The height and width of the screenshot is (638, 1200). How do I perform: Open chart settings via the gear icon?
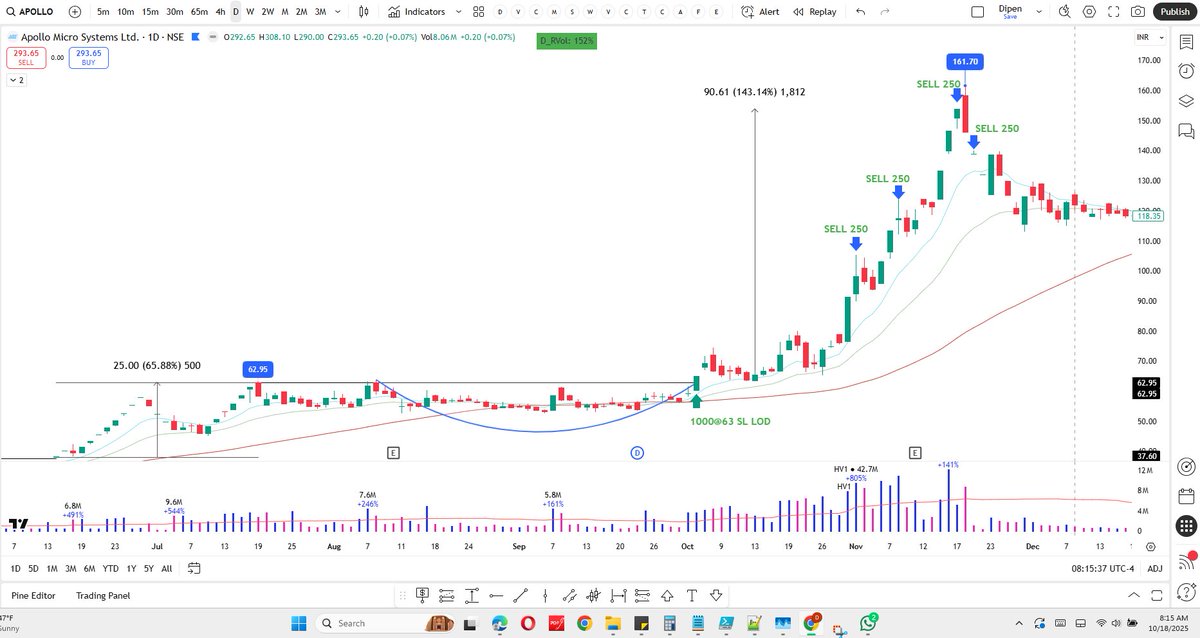tap(1088, 12)
